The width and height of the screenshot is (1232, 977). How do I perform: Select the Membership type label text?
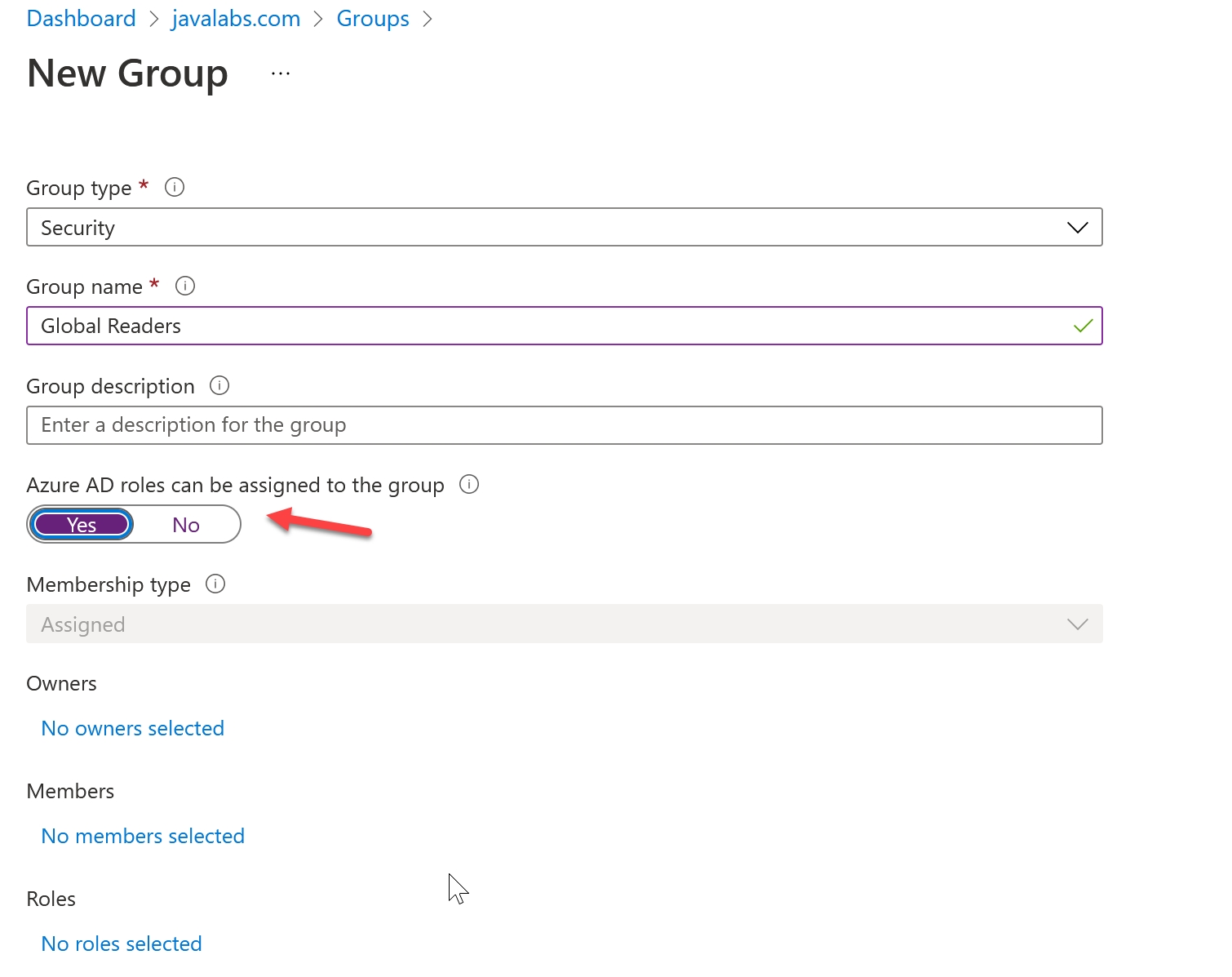point(109,584)
